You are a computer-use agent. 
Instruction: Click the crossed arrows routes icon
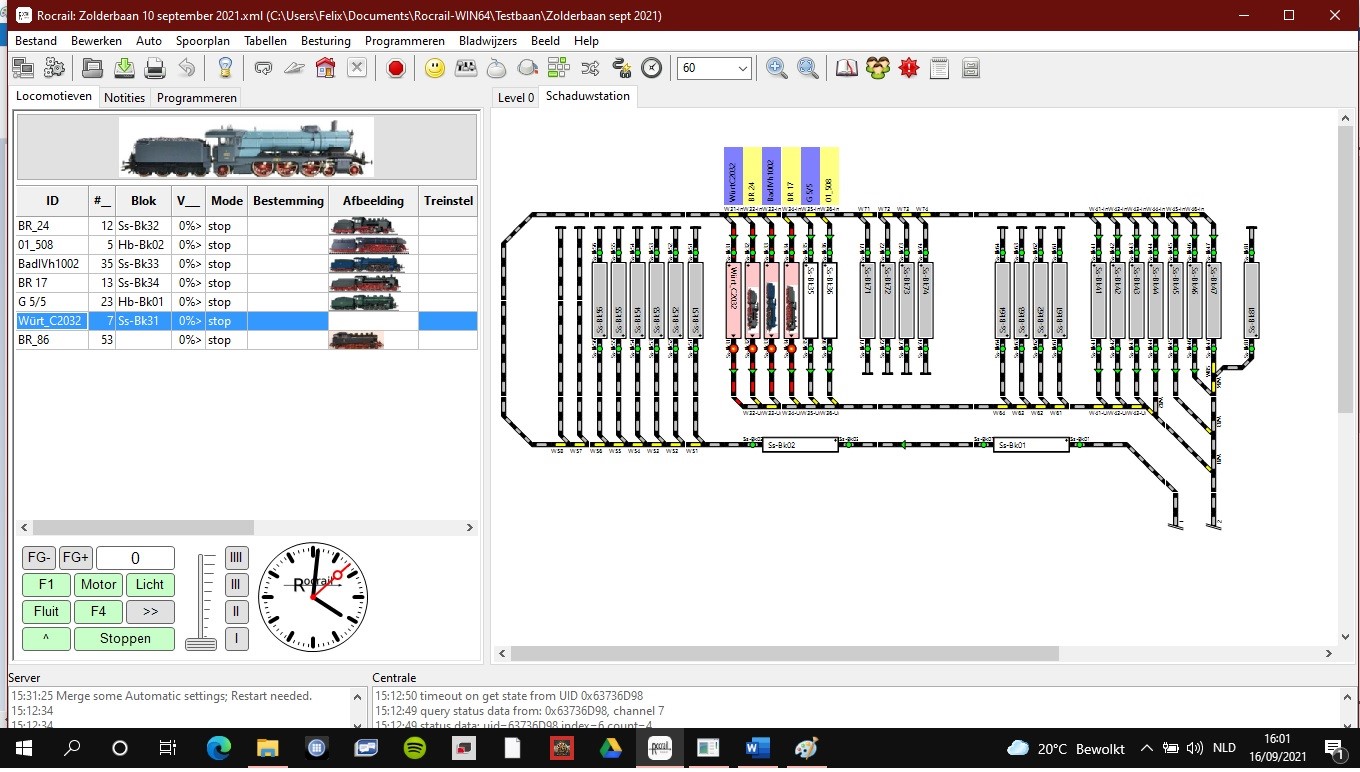point(590,68)
